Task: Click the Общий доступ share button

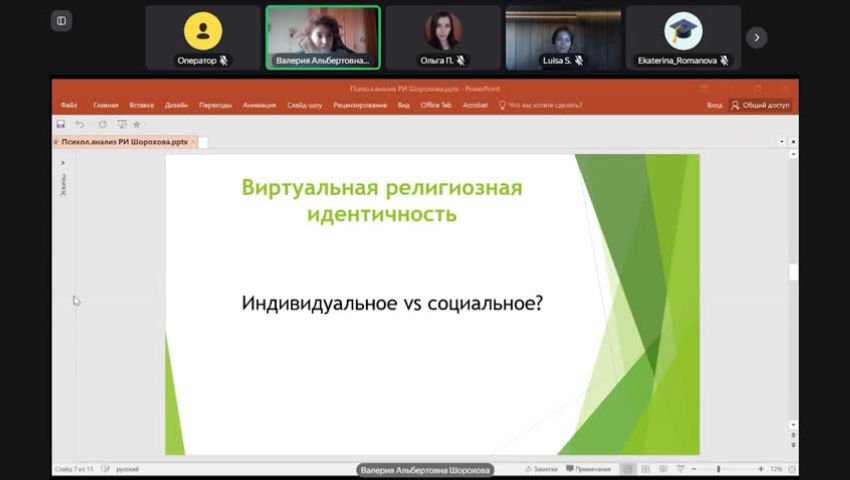Action: (761, 105)
